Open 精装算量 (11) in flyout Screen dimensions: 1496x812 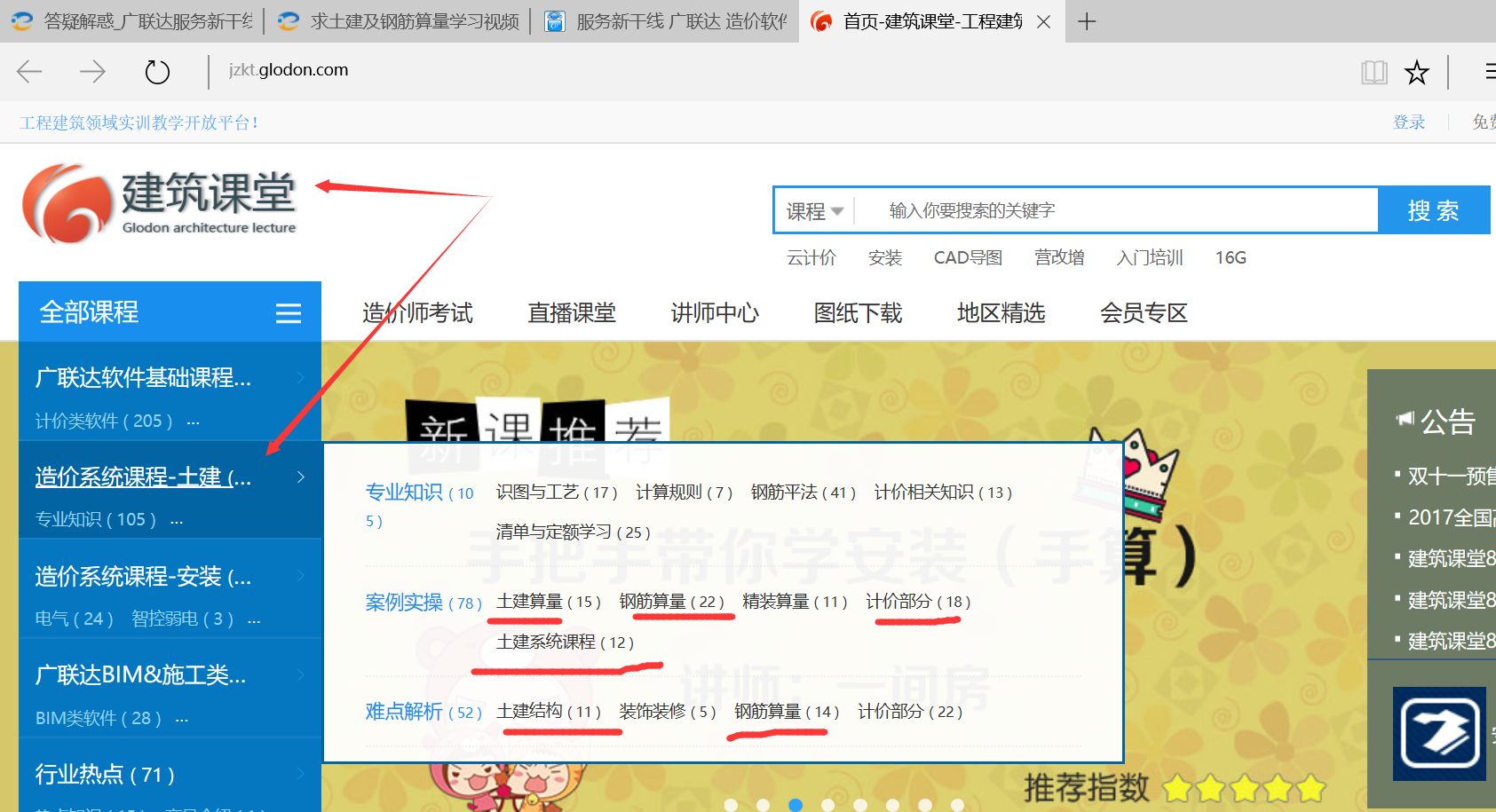(795, 602)
